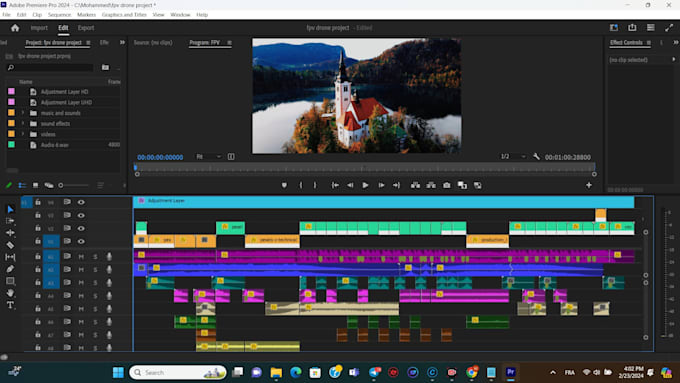
Task: Expand the videos bin
Action: tap(23, 134)
